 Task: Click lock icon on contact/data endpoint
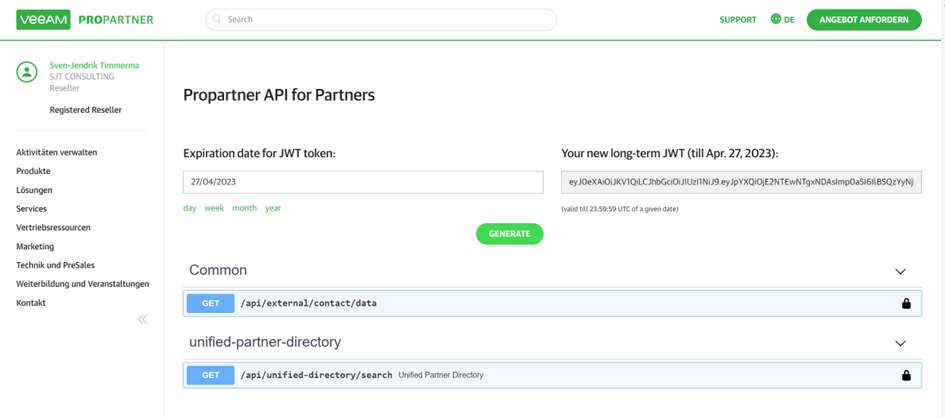point(906,304)
